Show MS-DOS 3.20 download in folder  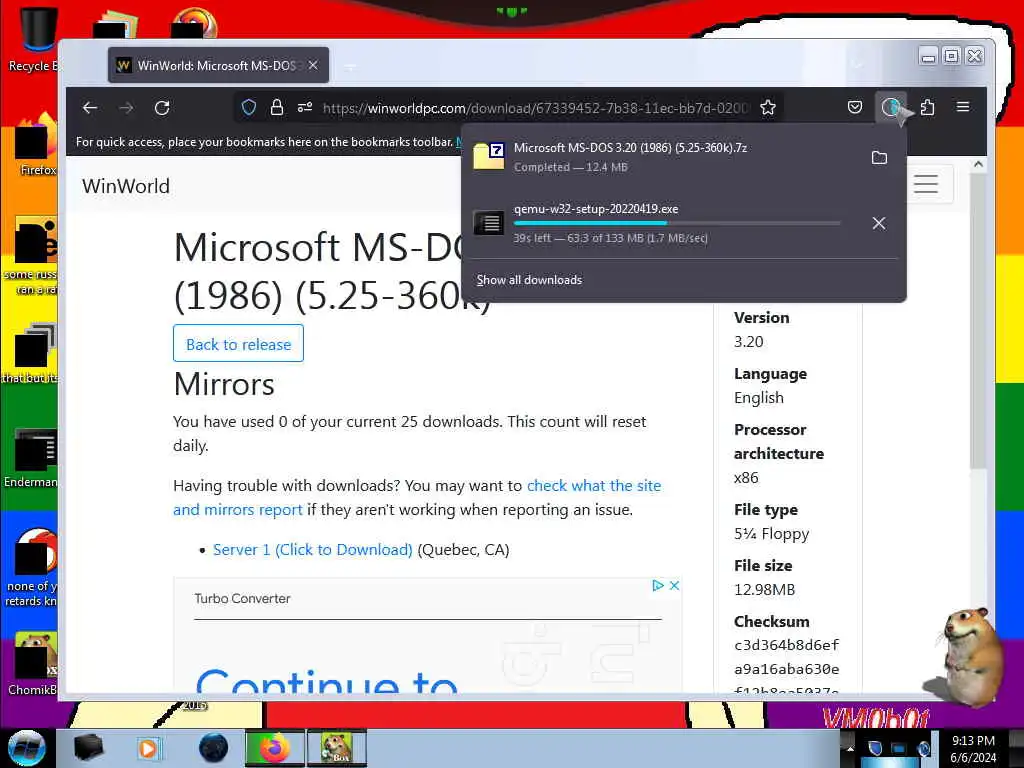pyautogui.click(x=880, y=157)
